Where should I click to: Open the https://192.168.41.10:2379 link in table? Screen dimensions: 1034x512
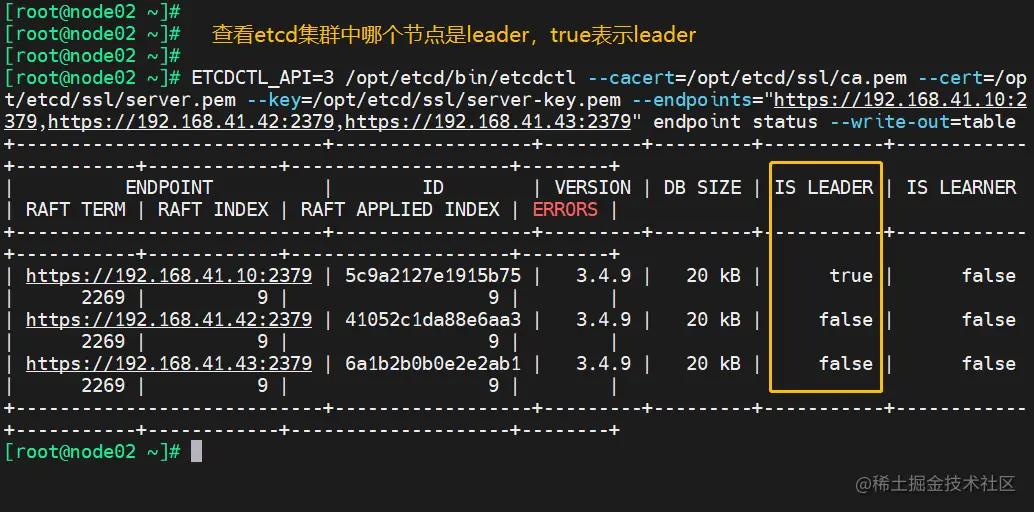pos(169,276)
